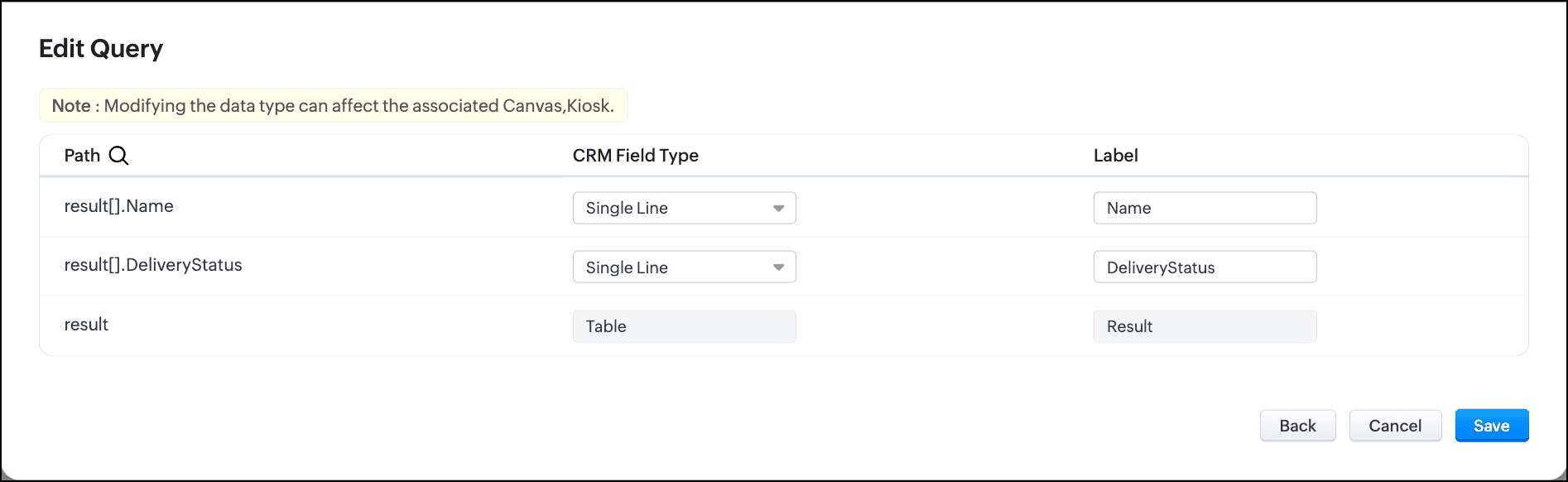The width and height of the screenshot is (1568, 482).
Task: Click the Label column header
Action: [x=1115, y=156]
